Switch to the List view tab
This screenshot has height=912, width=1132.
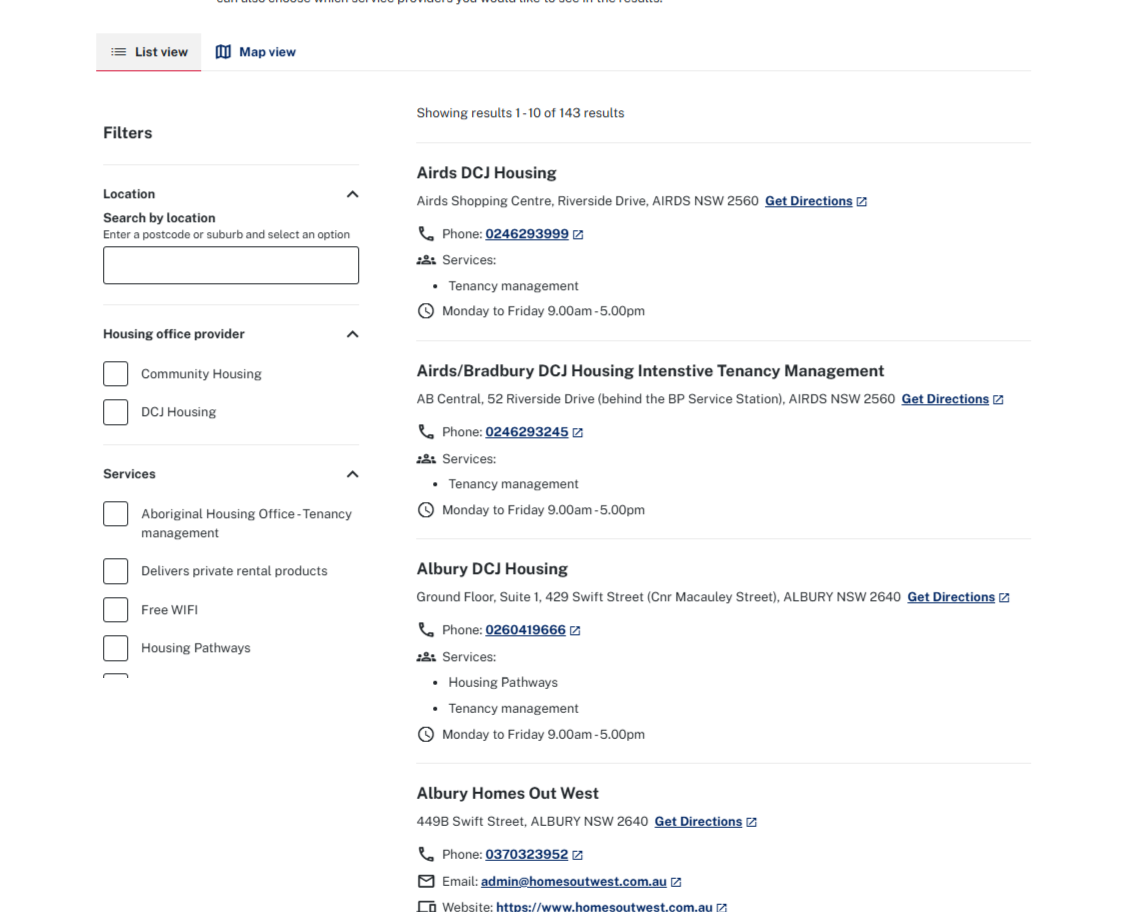149,52
